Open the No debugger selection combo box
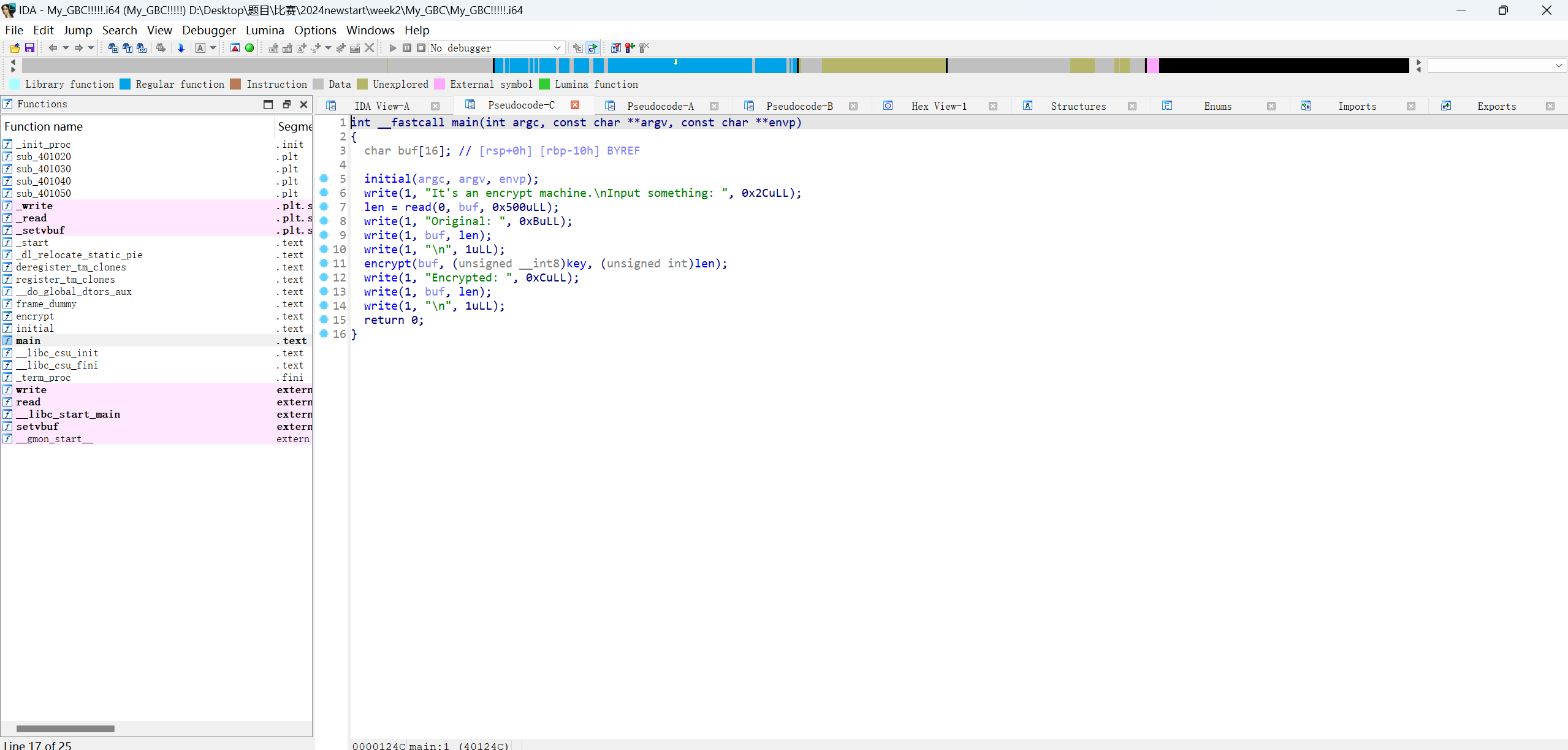The width and height of the screenshot is (1568, 750). tap(496, 48)
